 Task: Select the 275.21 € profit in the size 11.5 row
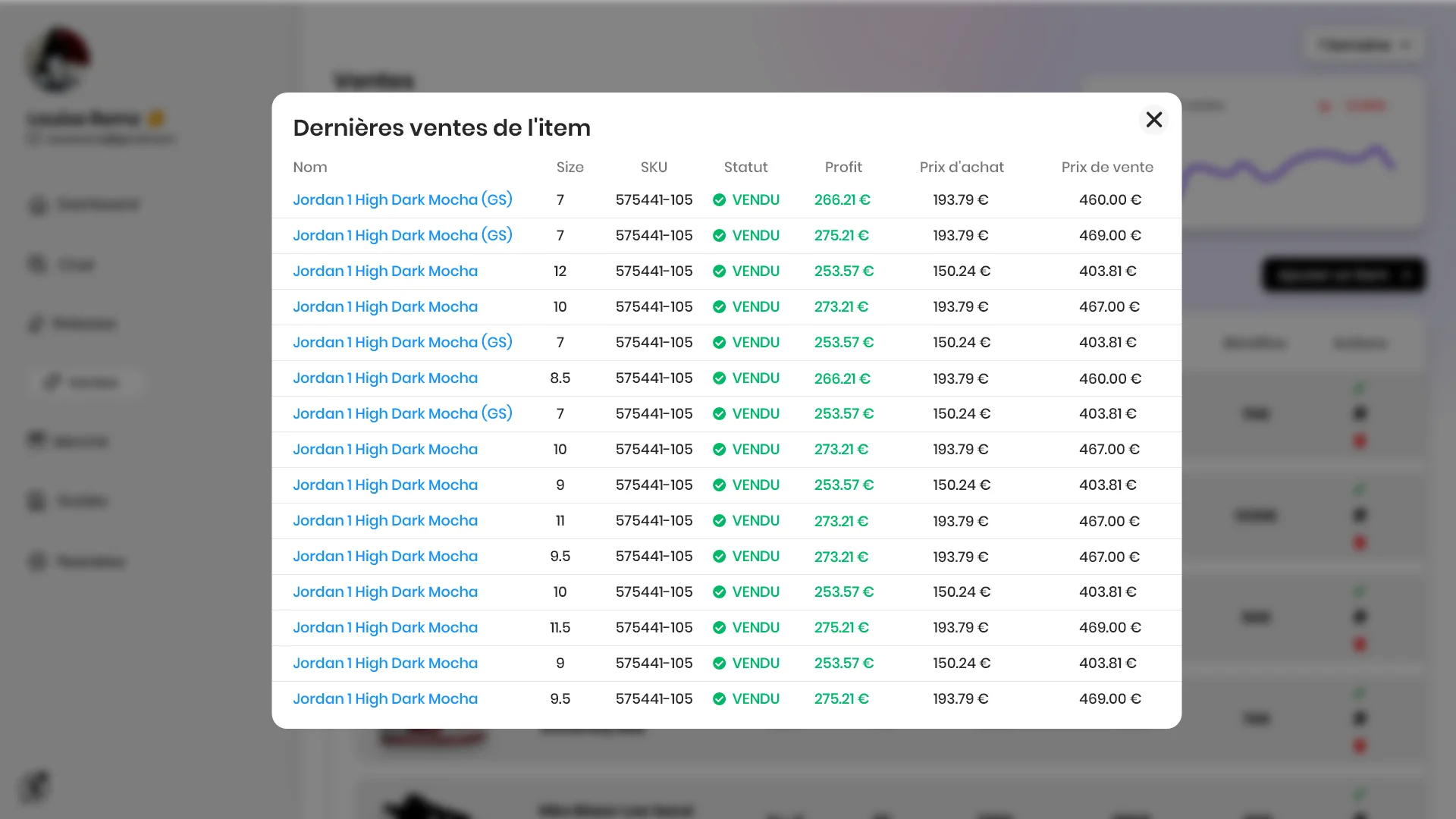coord(841,628)
